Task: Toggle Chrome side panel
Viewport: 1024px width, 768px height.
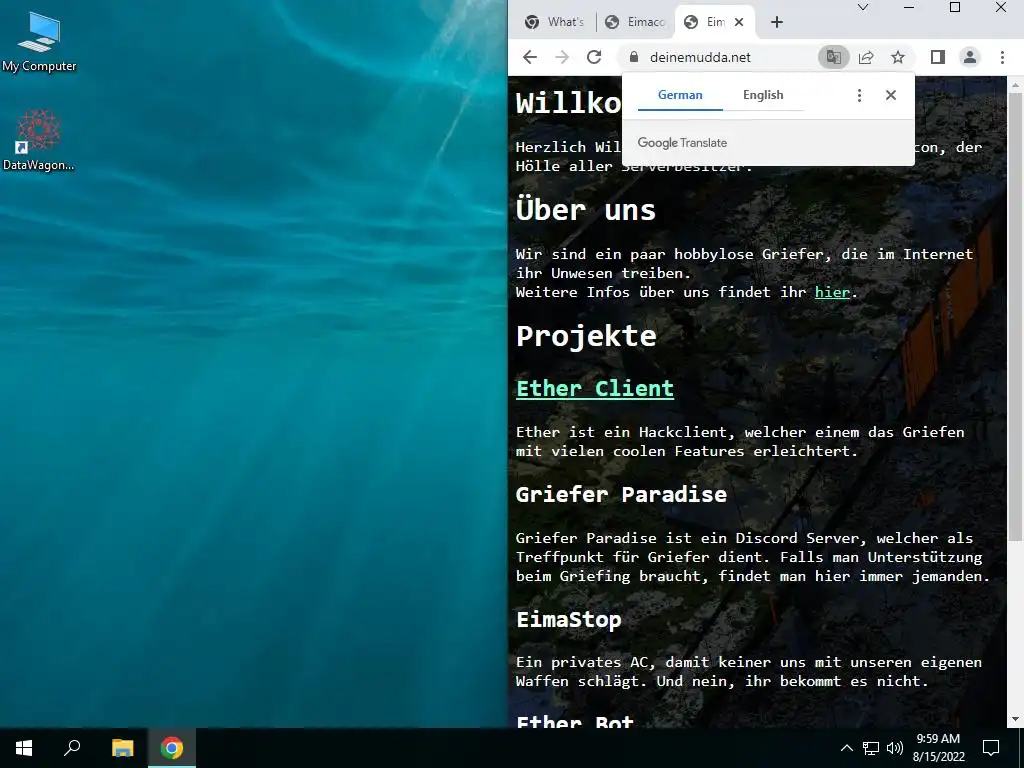Action: point(938,57)
